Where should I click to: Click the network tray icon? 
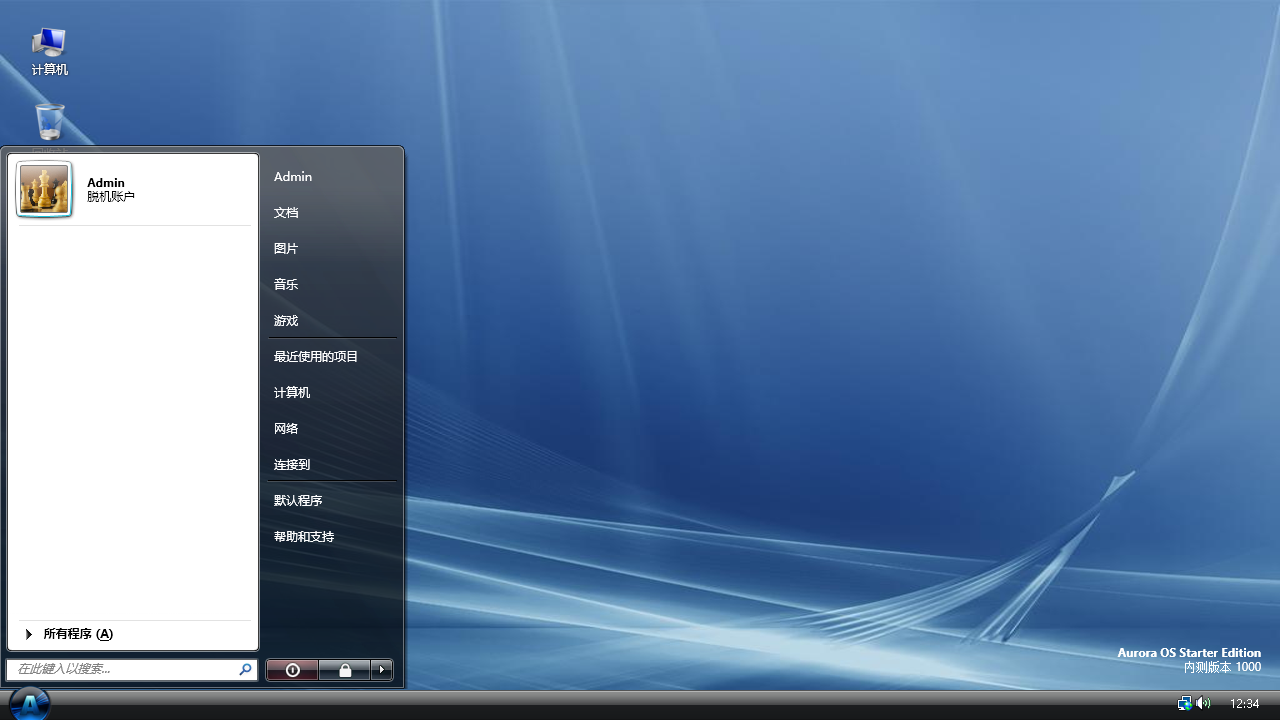point(1184,703)
